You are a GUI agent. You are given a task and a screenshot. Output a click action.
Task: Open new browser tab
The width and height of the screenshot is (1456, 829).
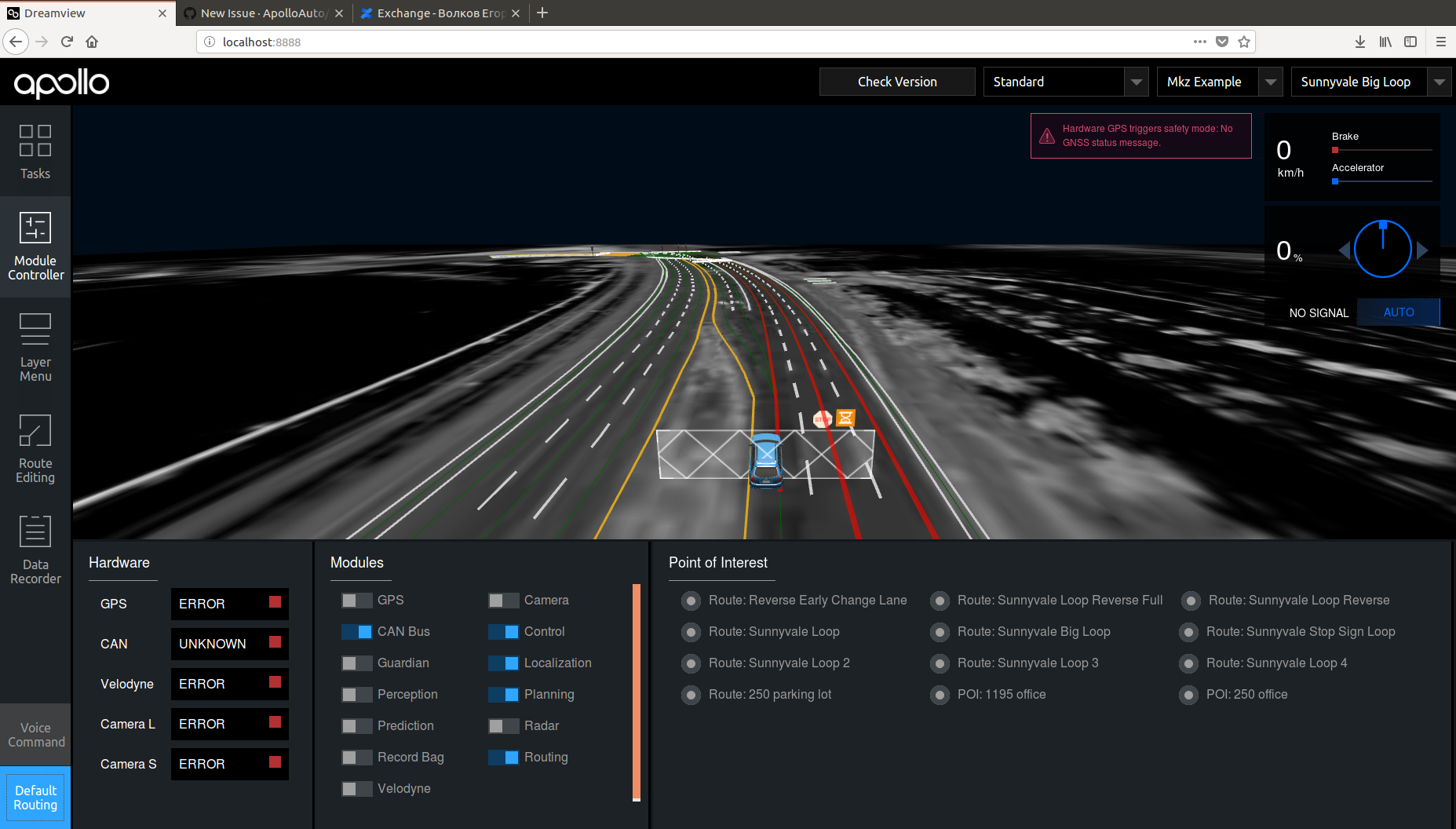click(x=542, y=13)
